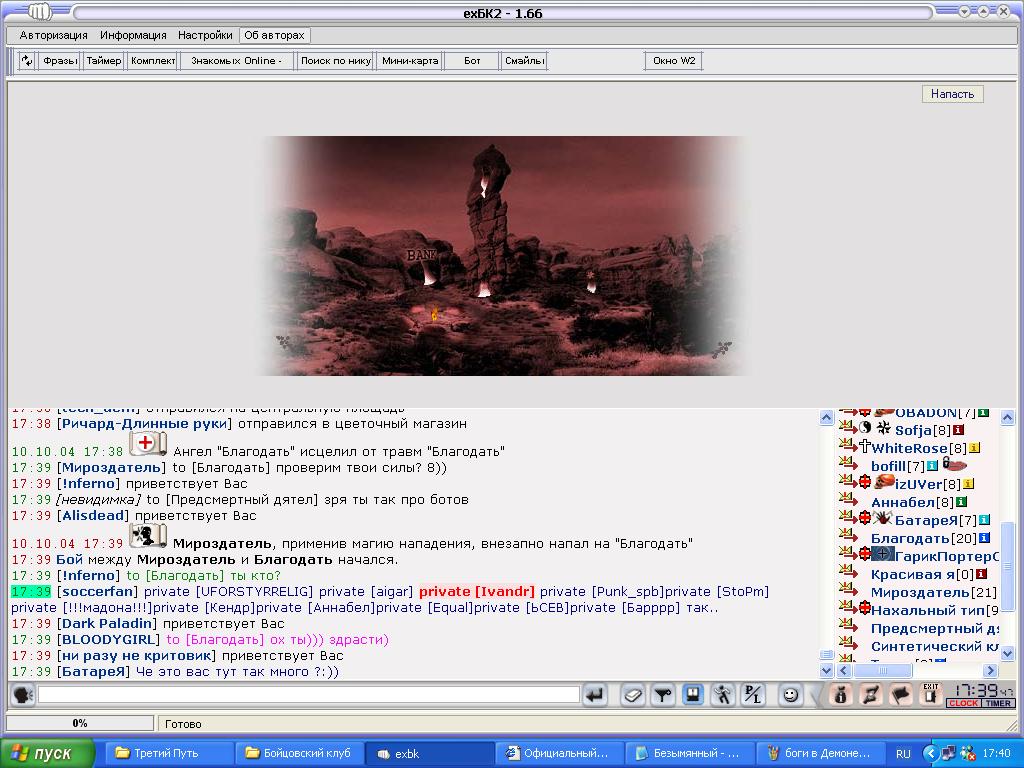This screenshot has width=1024, height=768.
Task: Open Окно W2 window
Action: [674, 61]
